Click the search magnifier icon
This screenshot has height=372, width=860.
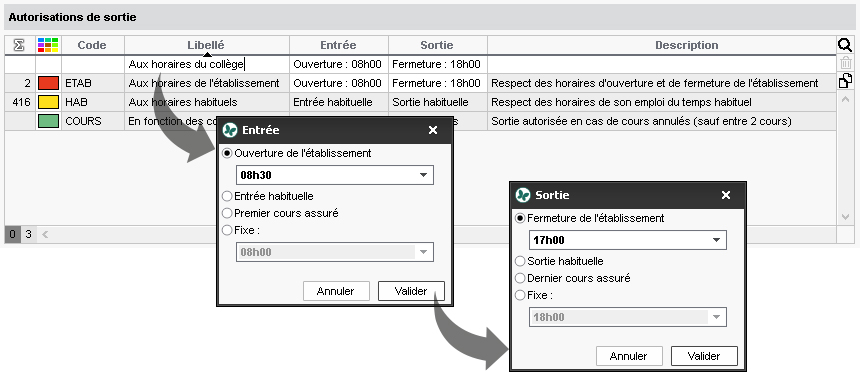pyautogui.click(x=845, y=46)
